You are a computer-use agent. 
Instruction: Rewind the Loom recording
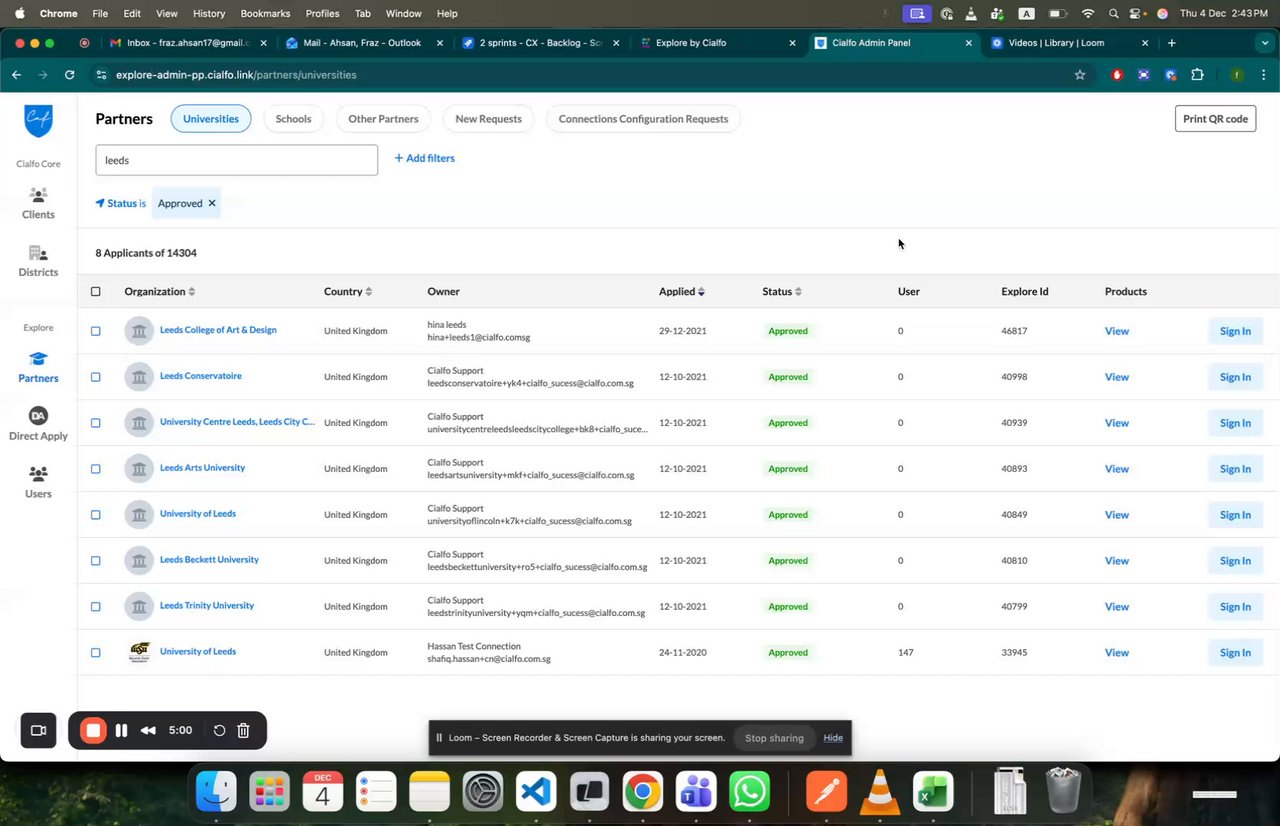(148, 730)
